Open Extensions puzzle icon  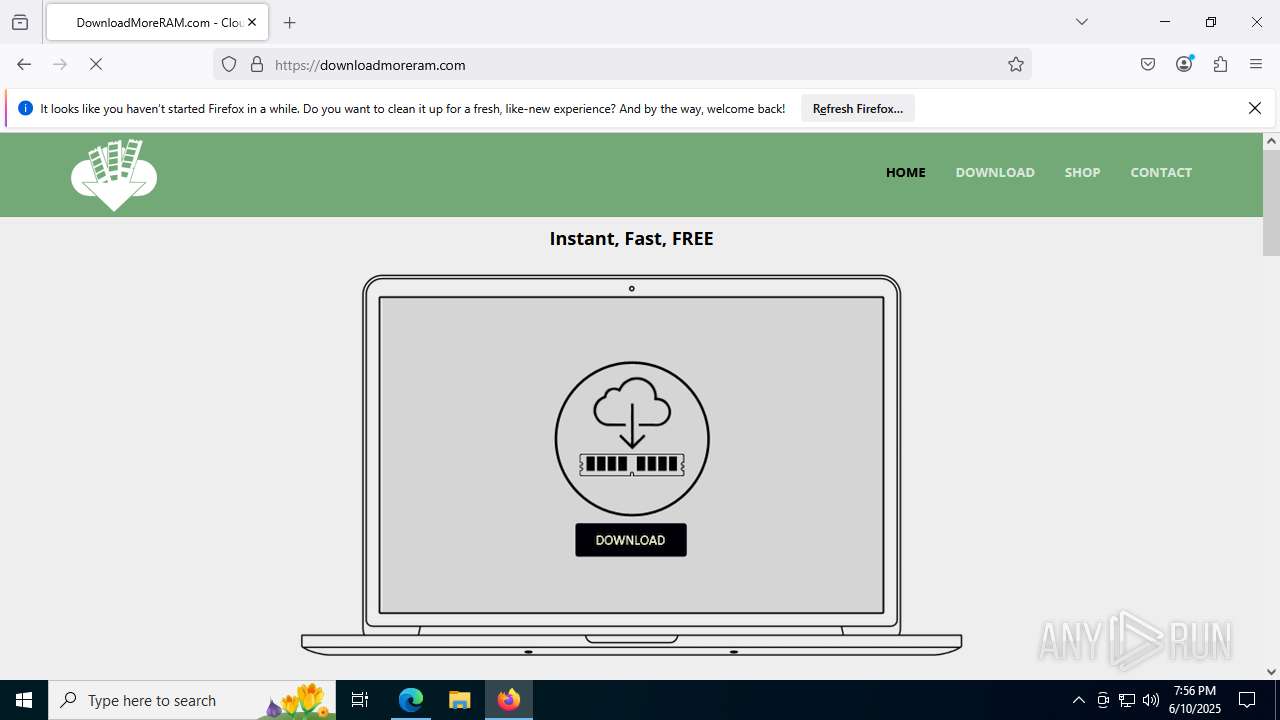pos(1220,64)
